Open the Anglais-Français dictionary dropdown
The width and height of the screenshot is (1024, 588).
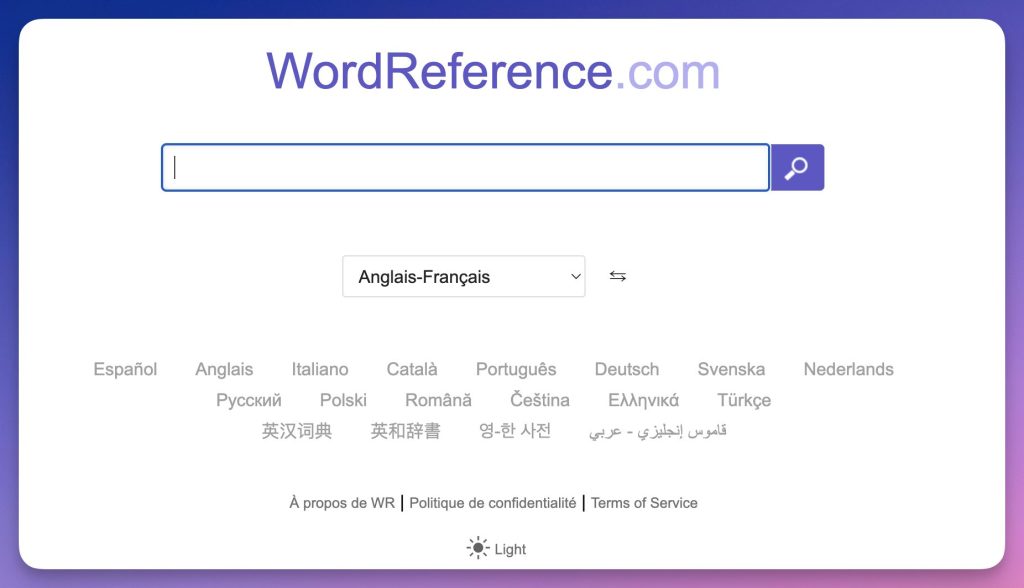pyautogui.click(x=463, y=276)
